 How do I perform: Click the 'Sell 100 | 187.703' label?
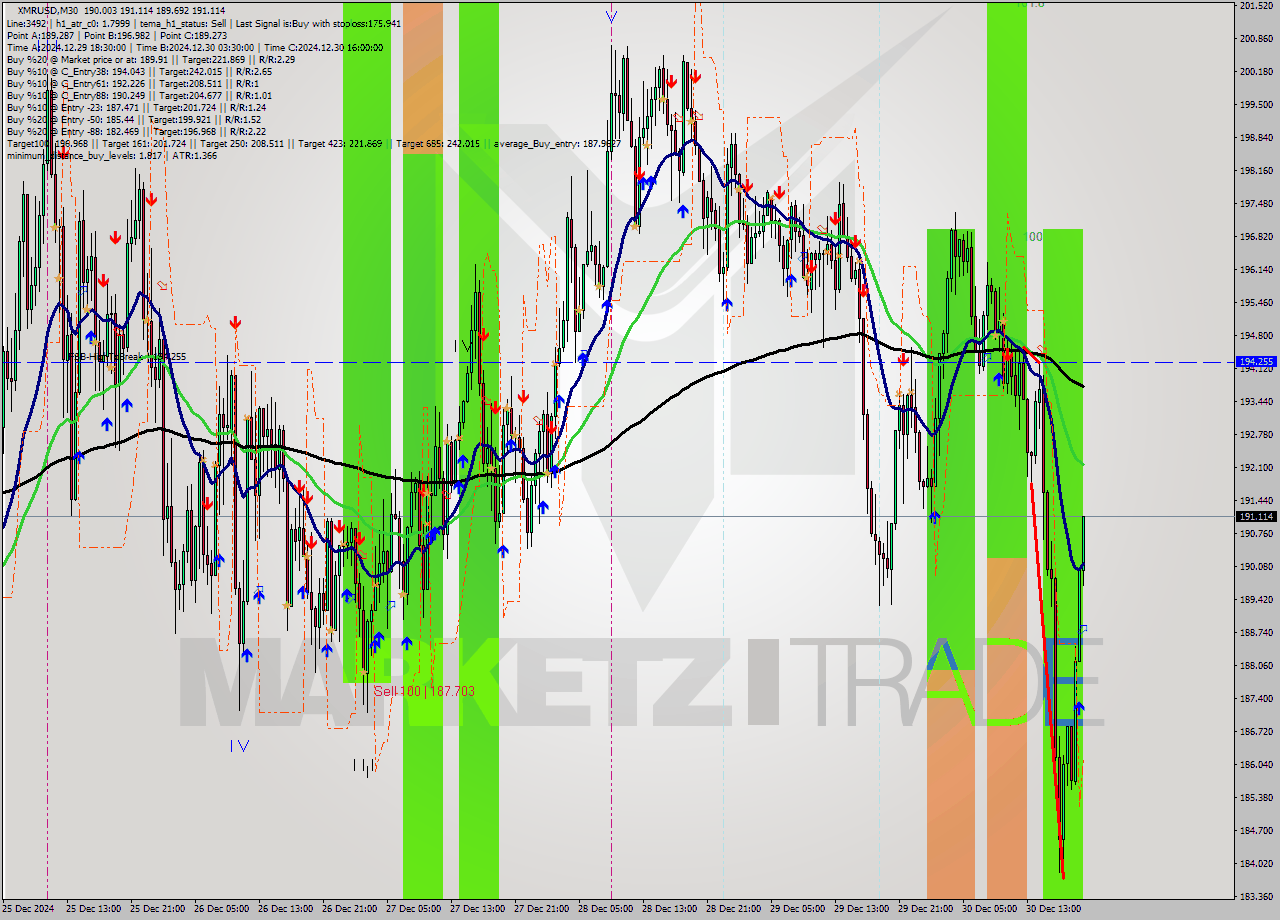pyautogui.click(x=424, y=691)
